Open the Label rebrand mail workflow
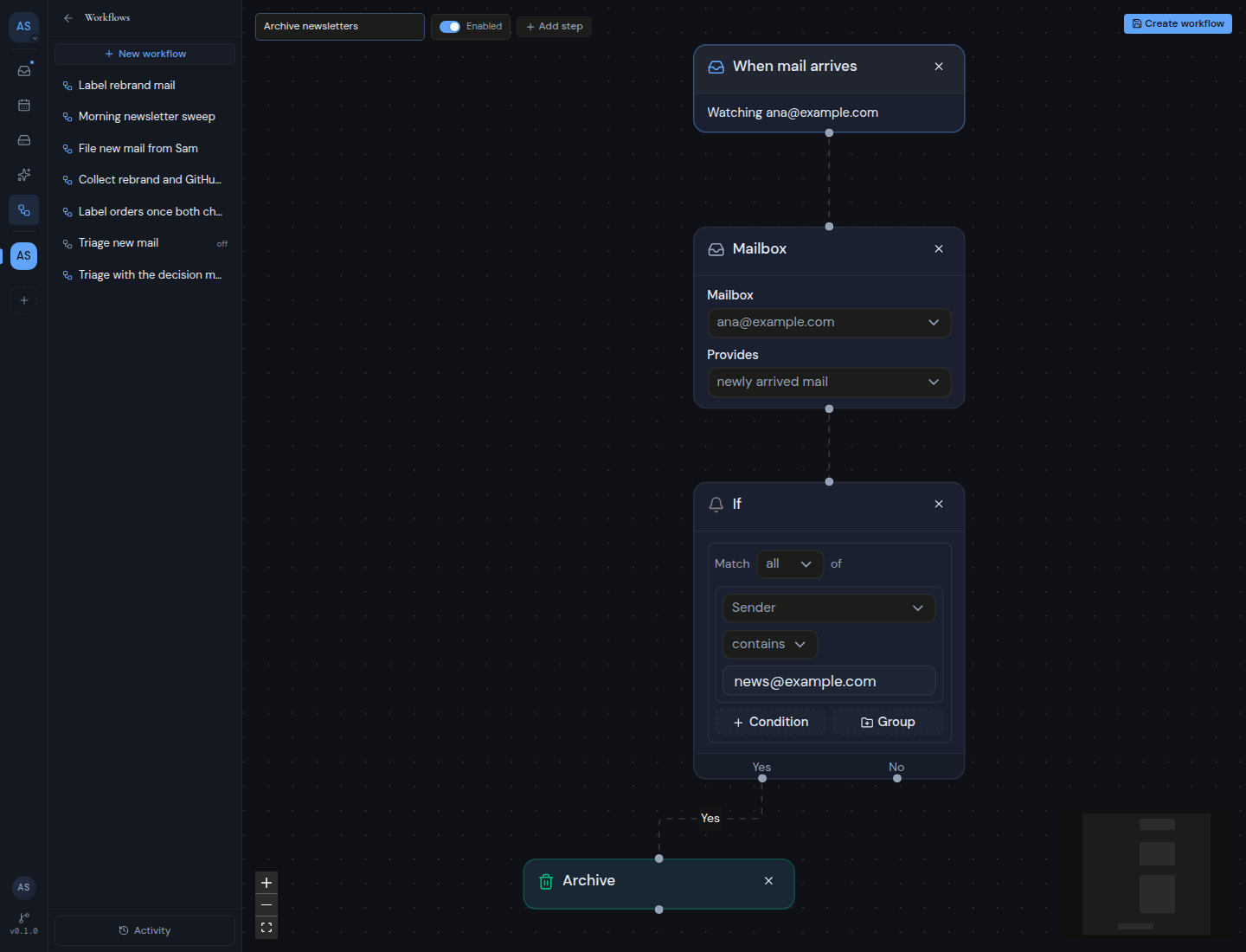This screenshot has height=952, width=1246. [145, 86]
